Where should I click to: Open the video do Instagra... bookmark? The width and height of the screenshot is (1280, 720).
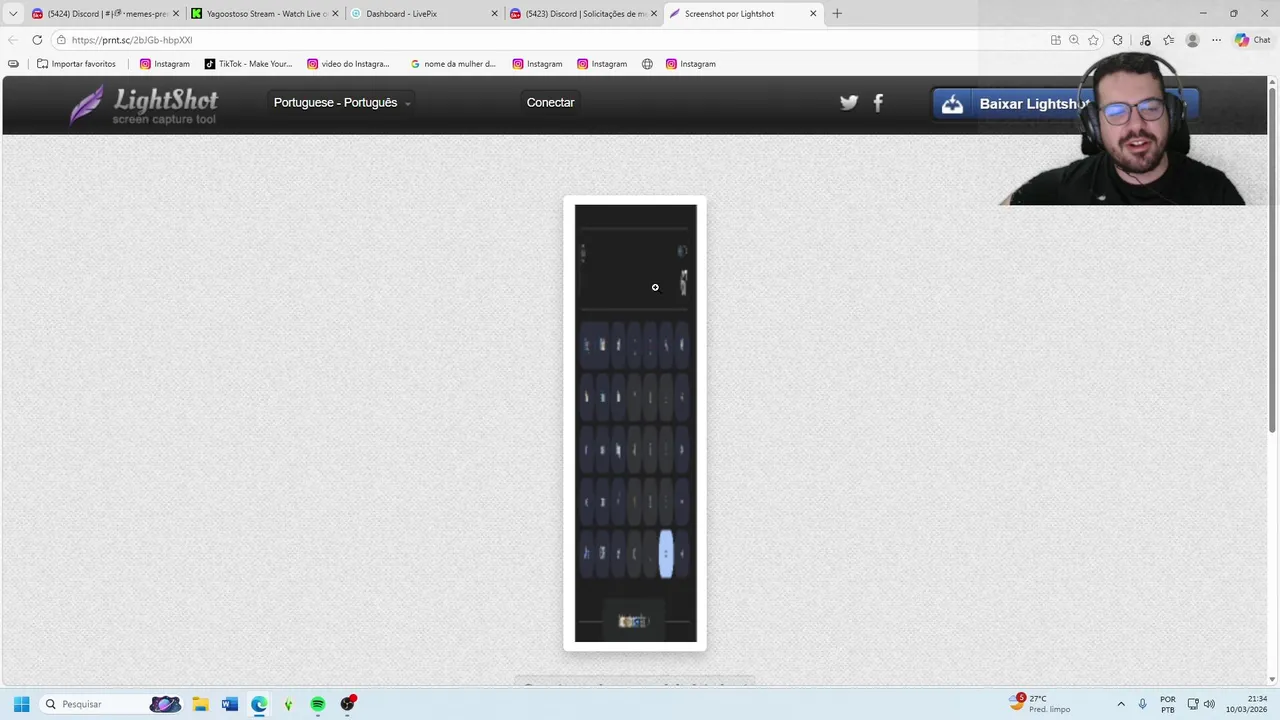pyautogui.click(x=348, y=64)
